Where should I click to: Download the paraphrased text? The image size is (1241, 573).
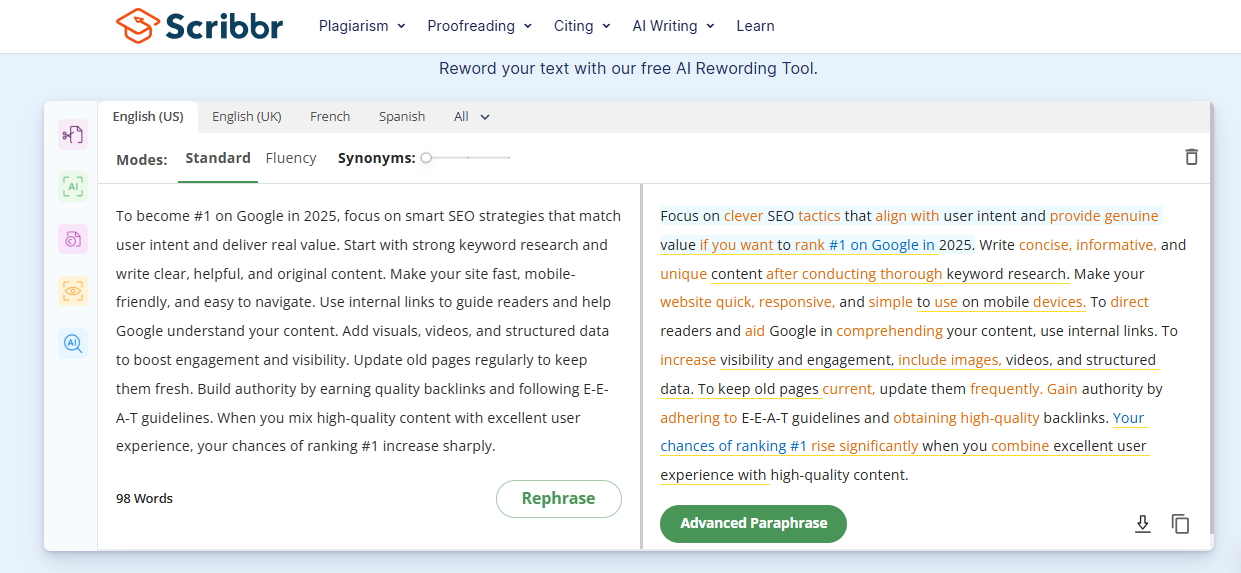(x=1143, y=523)
